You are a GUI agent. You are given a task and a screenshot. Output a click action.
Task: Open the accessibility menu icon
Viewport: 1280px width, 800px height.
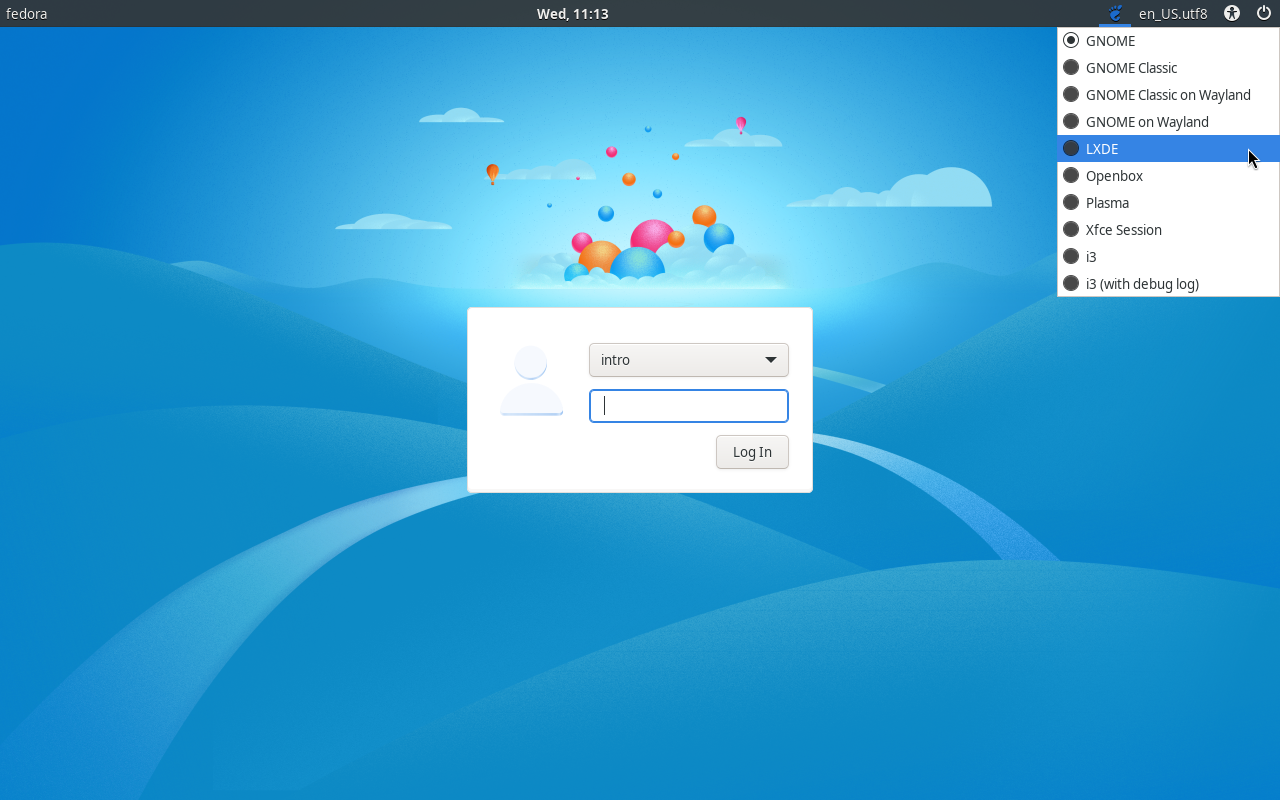(1232, 14)
